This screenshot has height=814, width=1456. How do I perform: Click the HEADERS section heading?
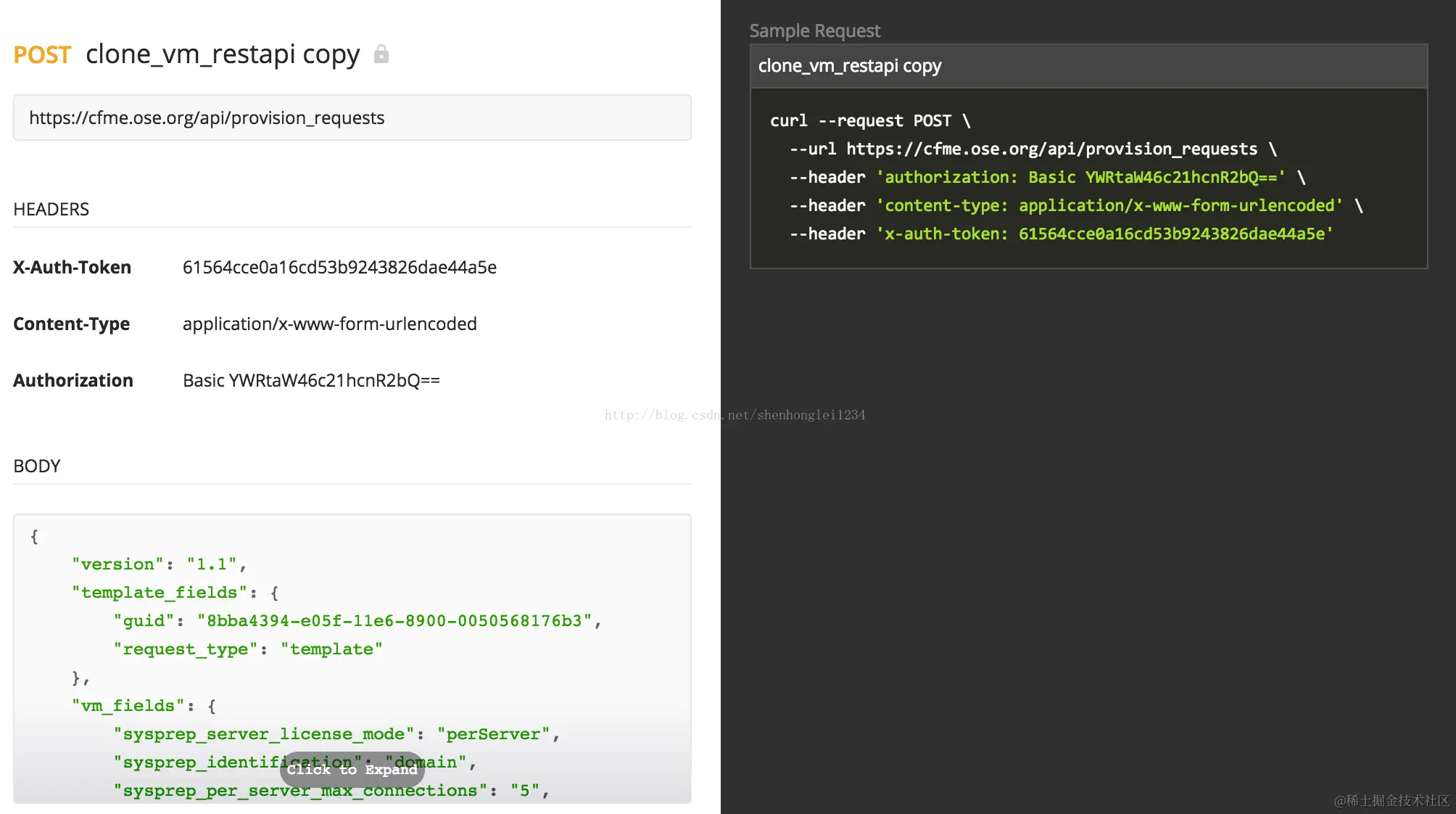51,209
